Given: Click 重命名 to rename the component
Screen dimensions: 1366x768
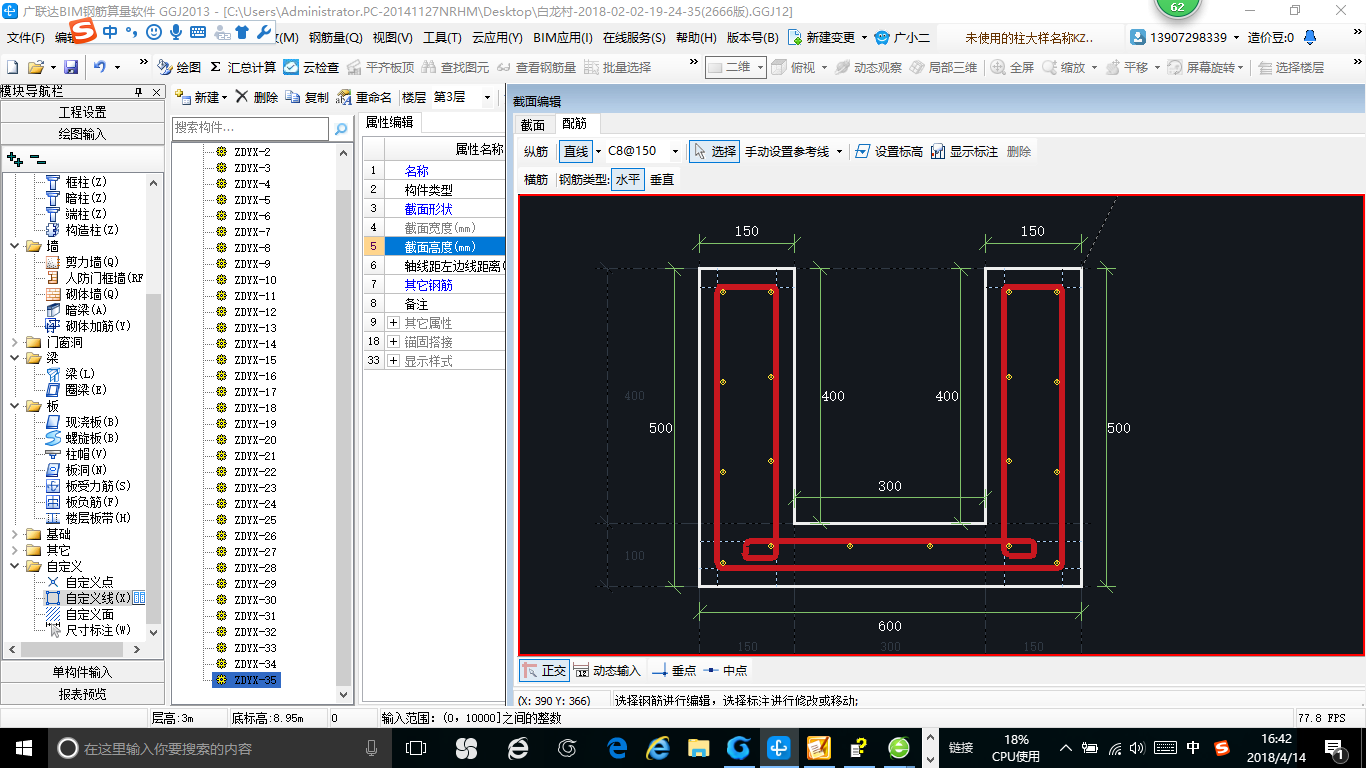Looking at the screenshot, I should [x=364, y=97].
